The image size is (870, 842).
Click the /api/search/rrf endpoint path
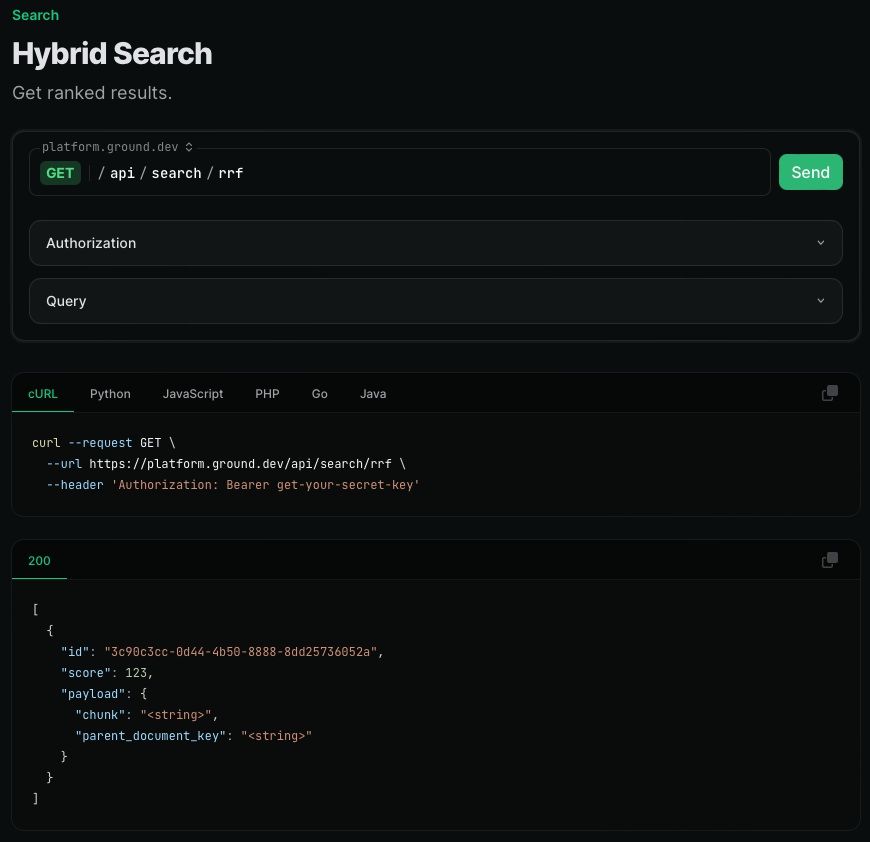coord(171,173)
